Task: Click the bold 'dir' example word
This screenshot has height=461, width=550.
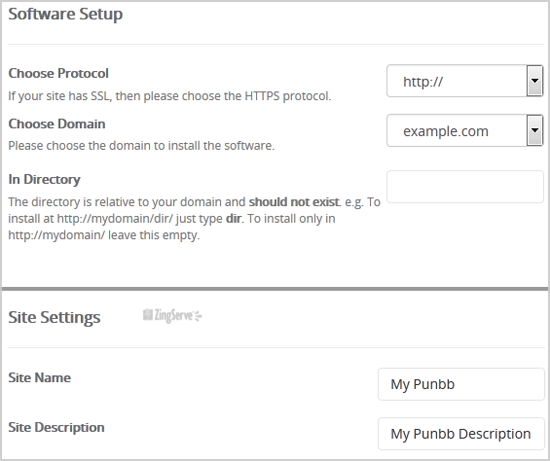Action: [x=233, y=219]
